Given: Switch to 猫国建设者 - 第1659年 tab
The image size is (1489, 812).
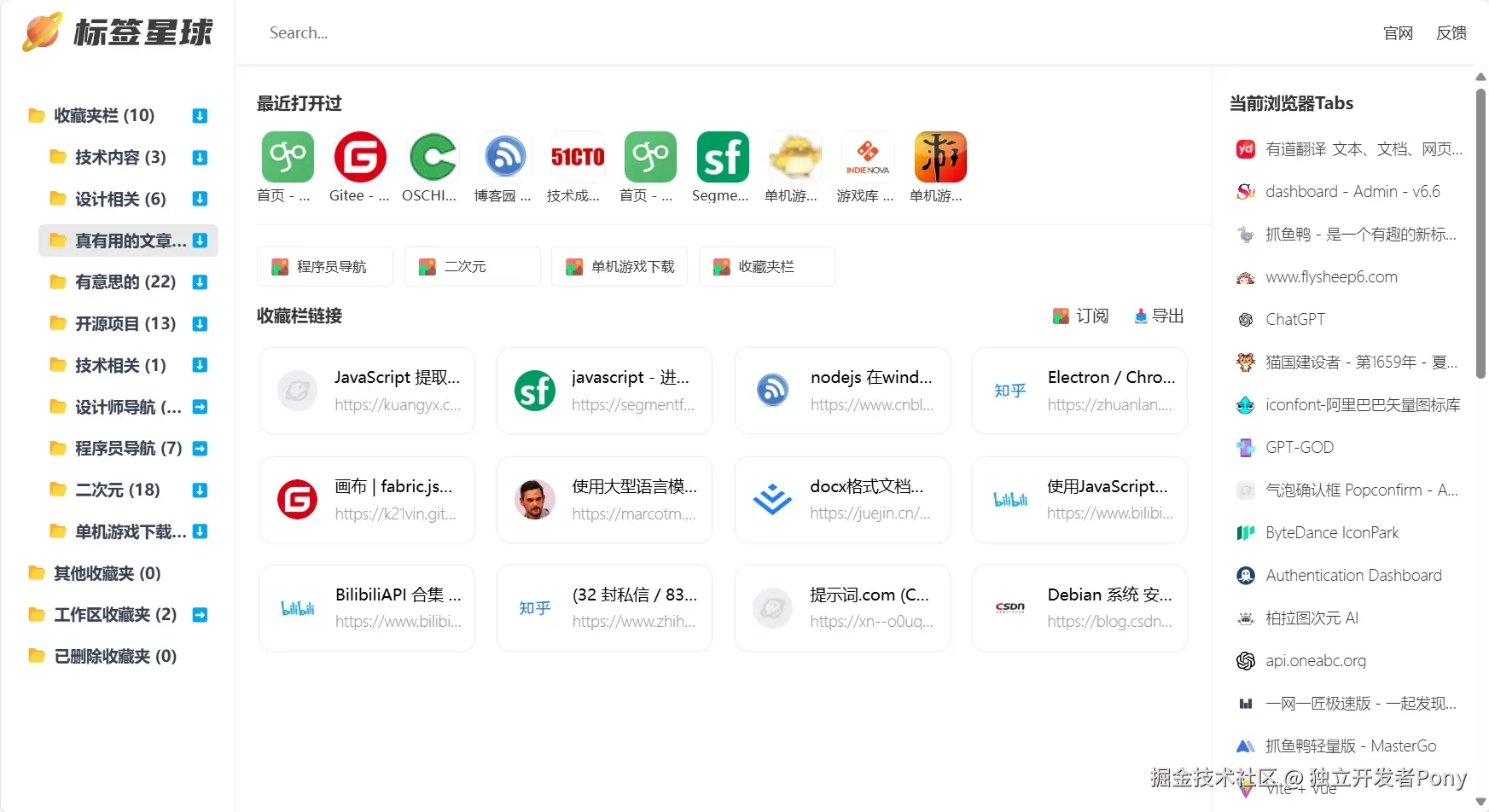Looking at the screenshot, I should point(1348,362).
